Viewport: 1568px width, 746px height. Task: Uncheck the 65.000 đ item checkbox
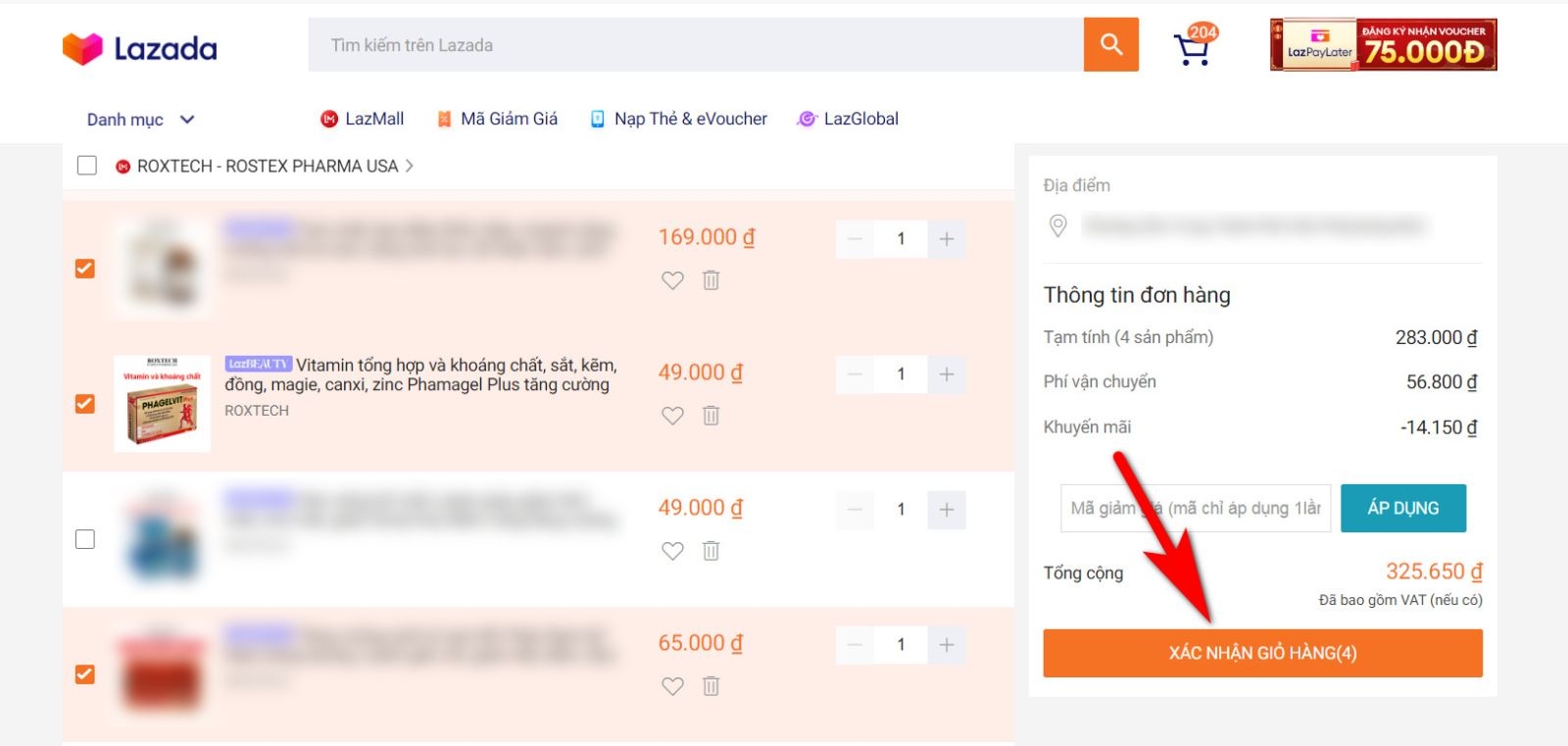pyautogui.click(x=85, y=674)
